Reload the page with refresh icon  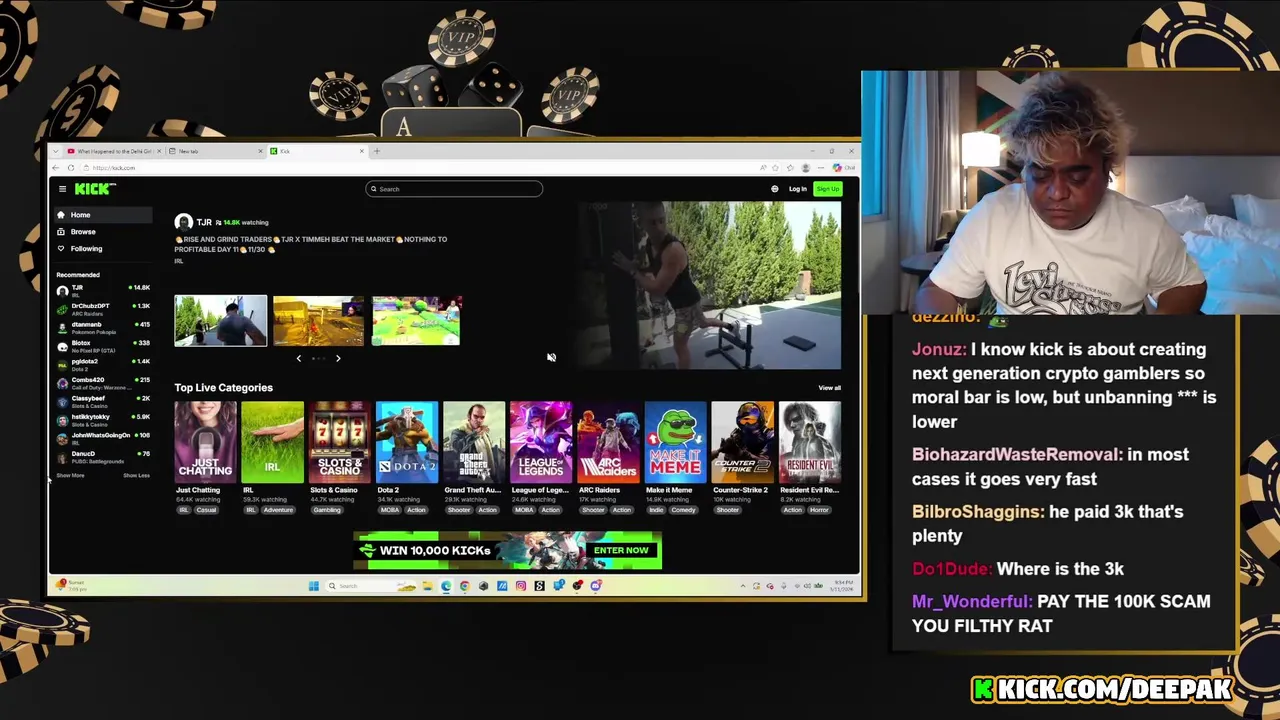[71, 168]
